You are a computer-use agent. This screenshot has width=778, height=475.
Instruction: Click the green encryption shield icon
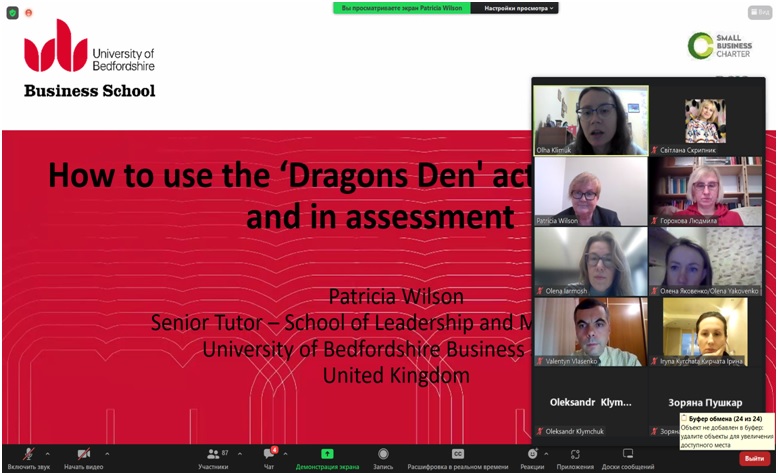pyautogui.click(x=12, y=13)
